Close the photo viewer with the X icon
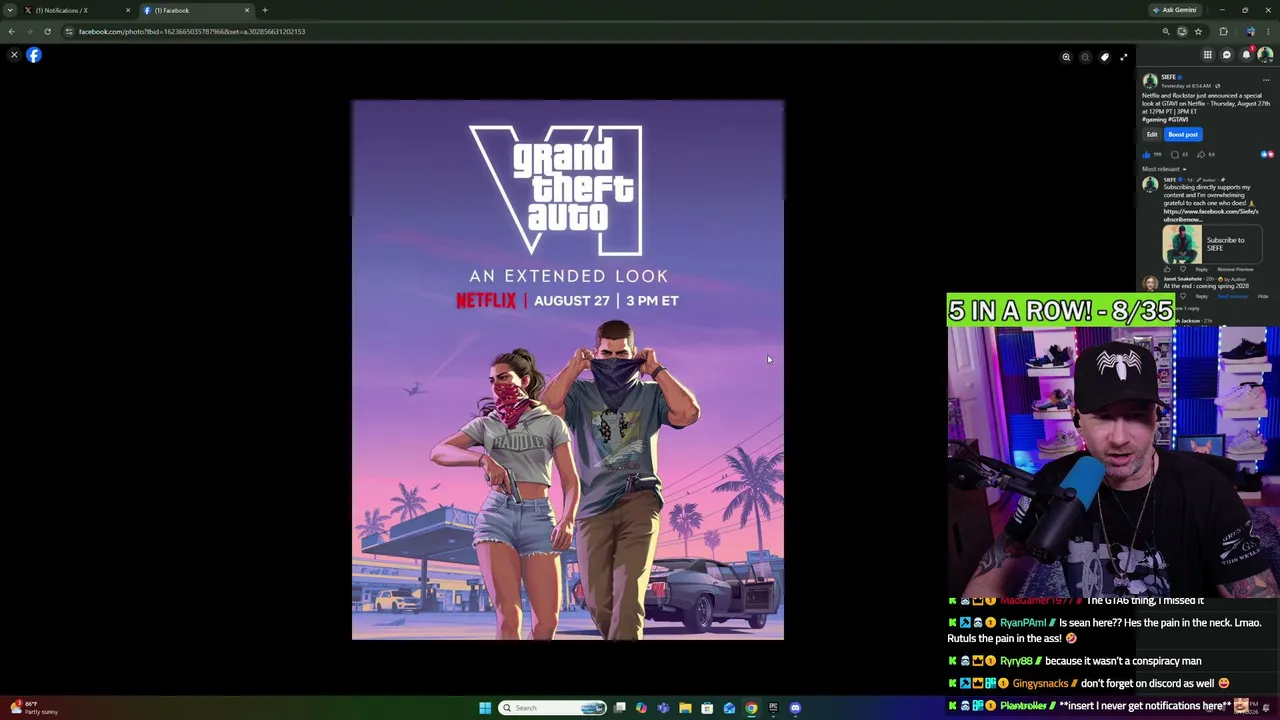This screenshot has width=1280, height=720. 14,56
